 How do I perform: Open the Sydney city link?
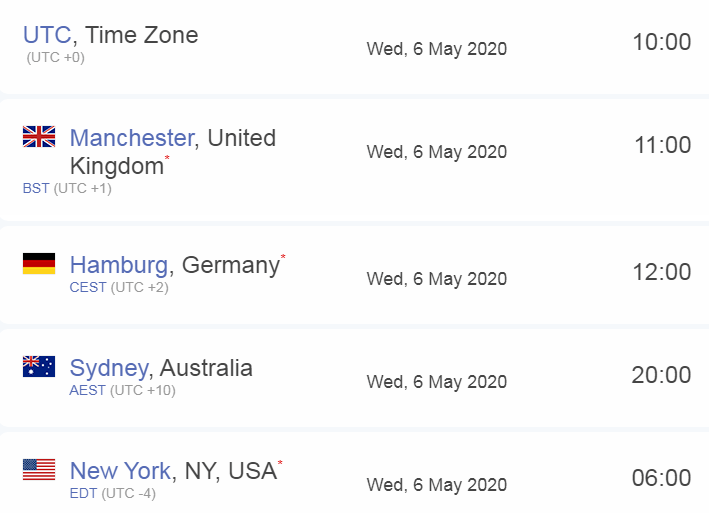(108, 368)
